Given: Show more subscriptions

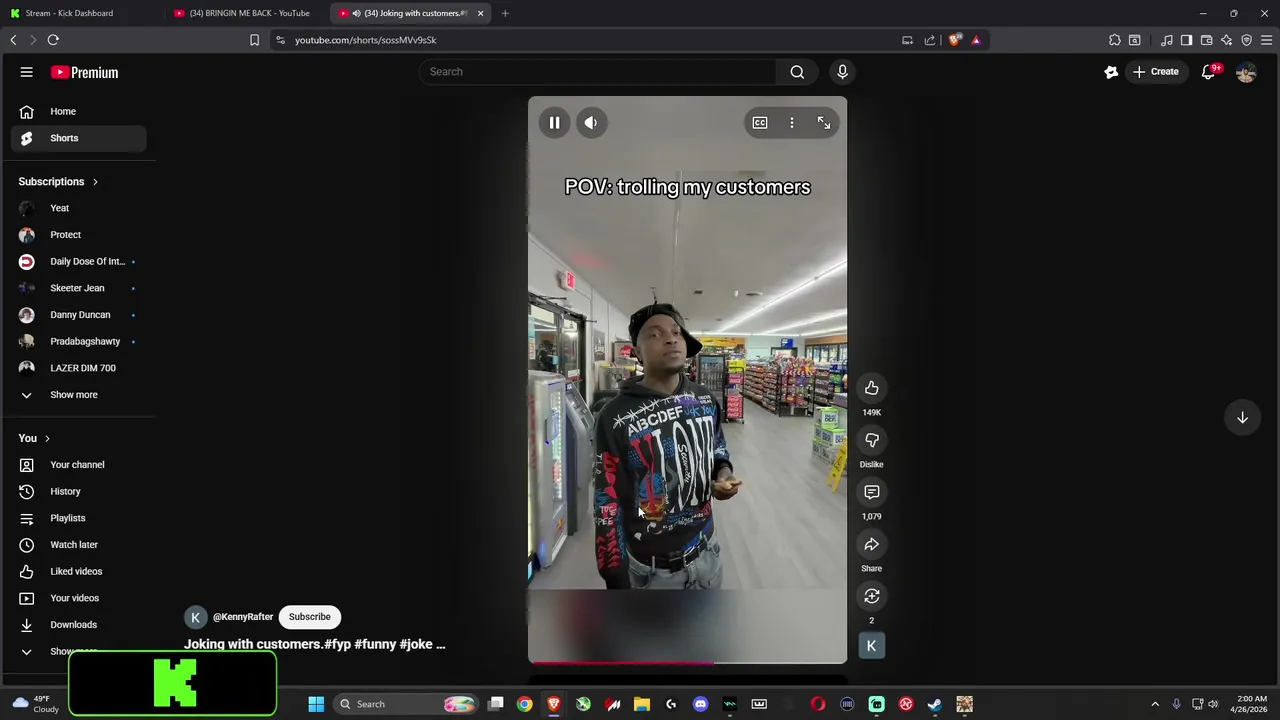Looking at the screenshot, I should pos(79,395).
